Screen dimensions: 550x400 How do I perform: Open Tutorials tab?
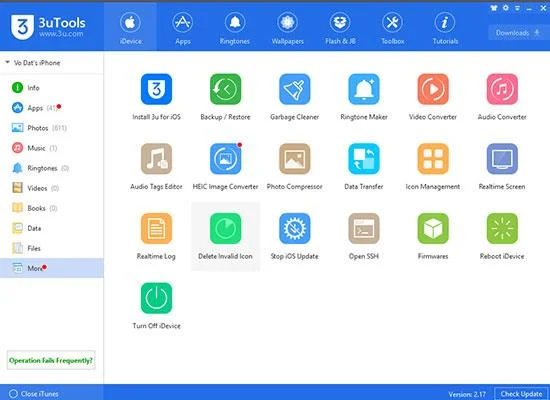(x=445, y=28)
